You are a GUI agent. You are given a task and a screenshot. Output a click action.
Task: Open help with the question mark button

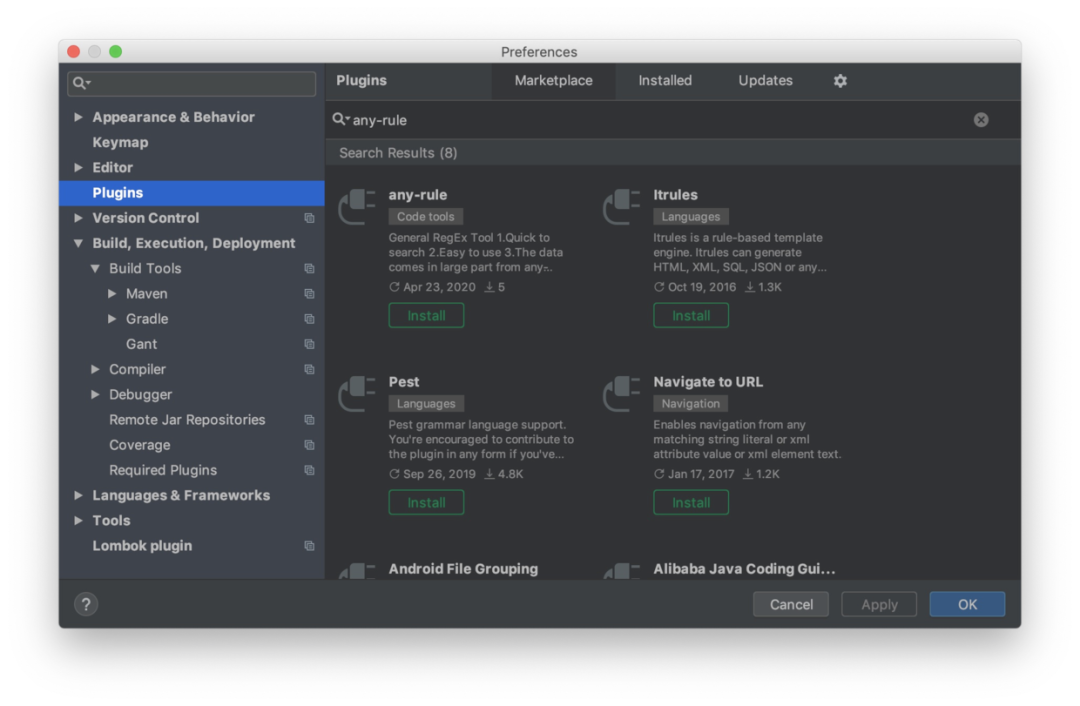pos(86,604)
